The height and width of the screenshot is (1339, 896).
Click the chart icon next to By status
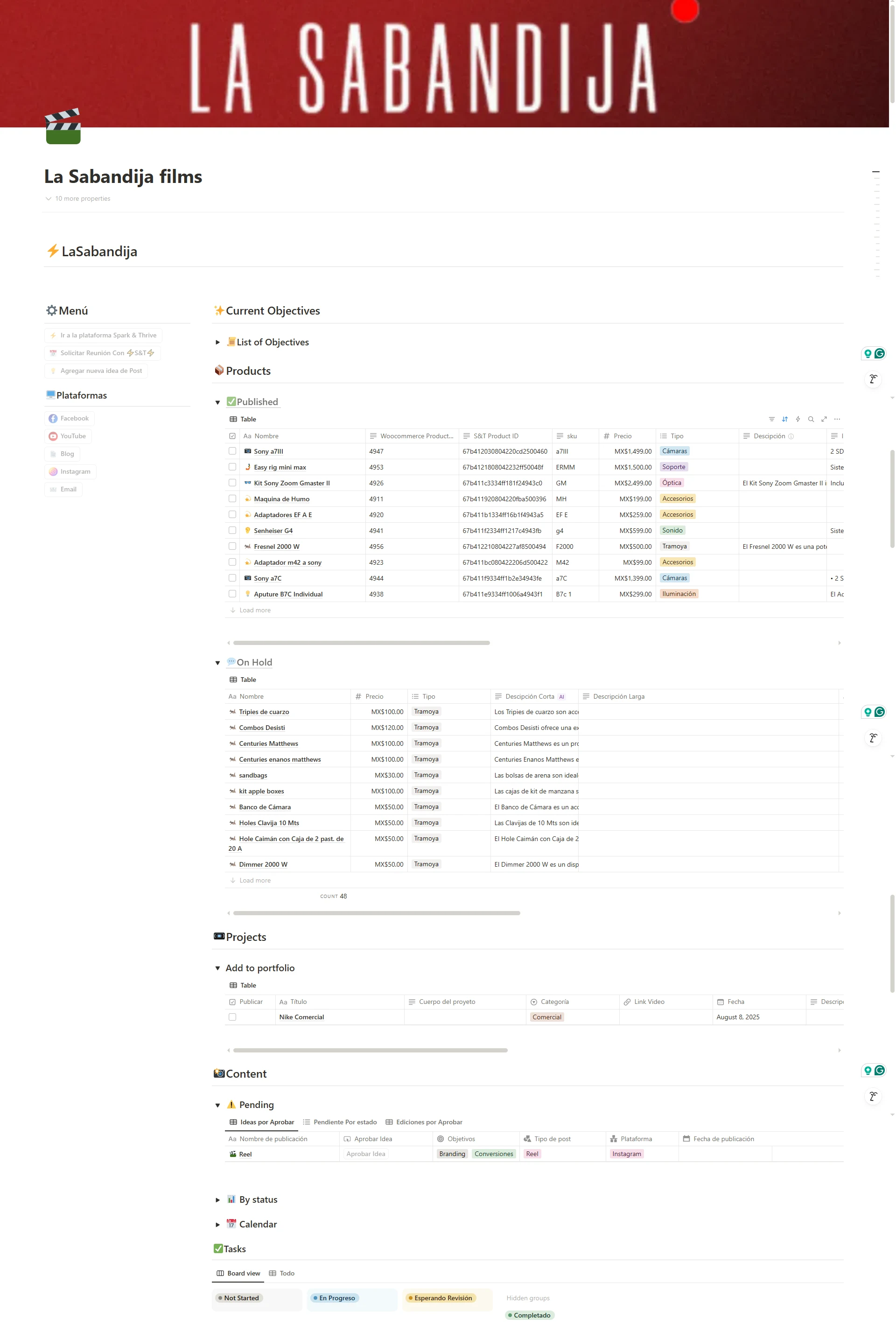(231, 1199)
